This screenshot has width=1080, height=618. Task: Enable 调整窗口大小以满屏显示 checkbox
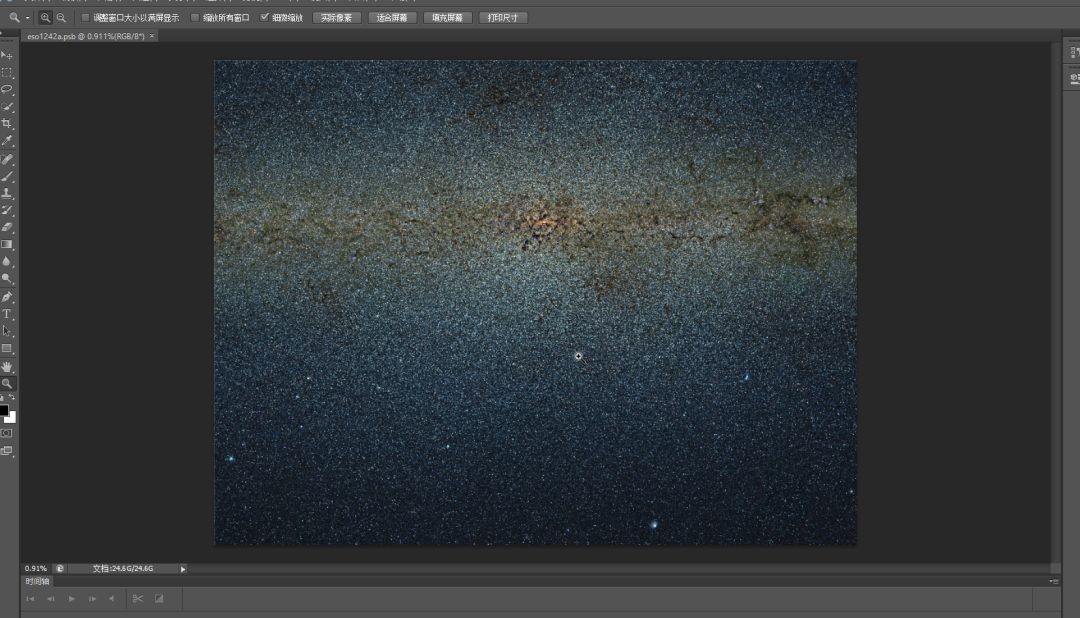pyautogui.click(x=85, y=18)
